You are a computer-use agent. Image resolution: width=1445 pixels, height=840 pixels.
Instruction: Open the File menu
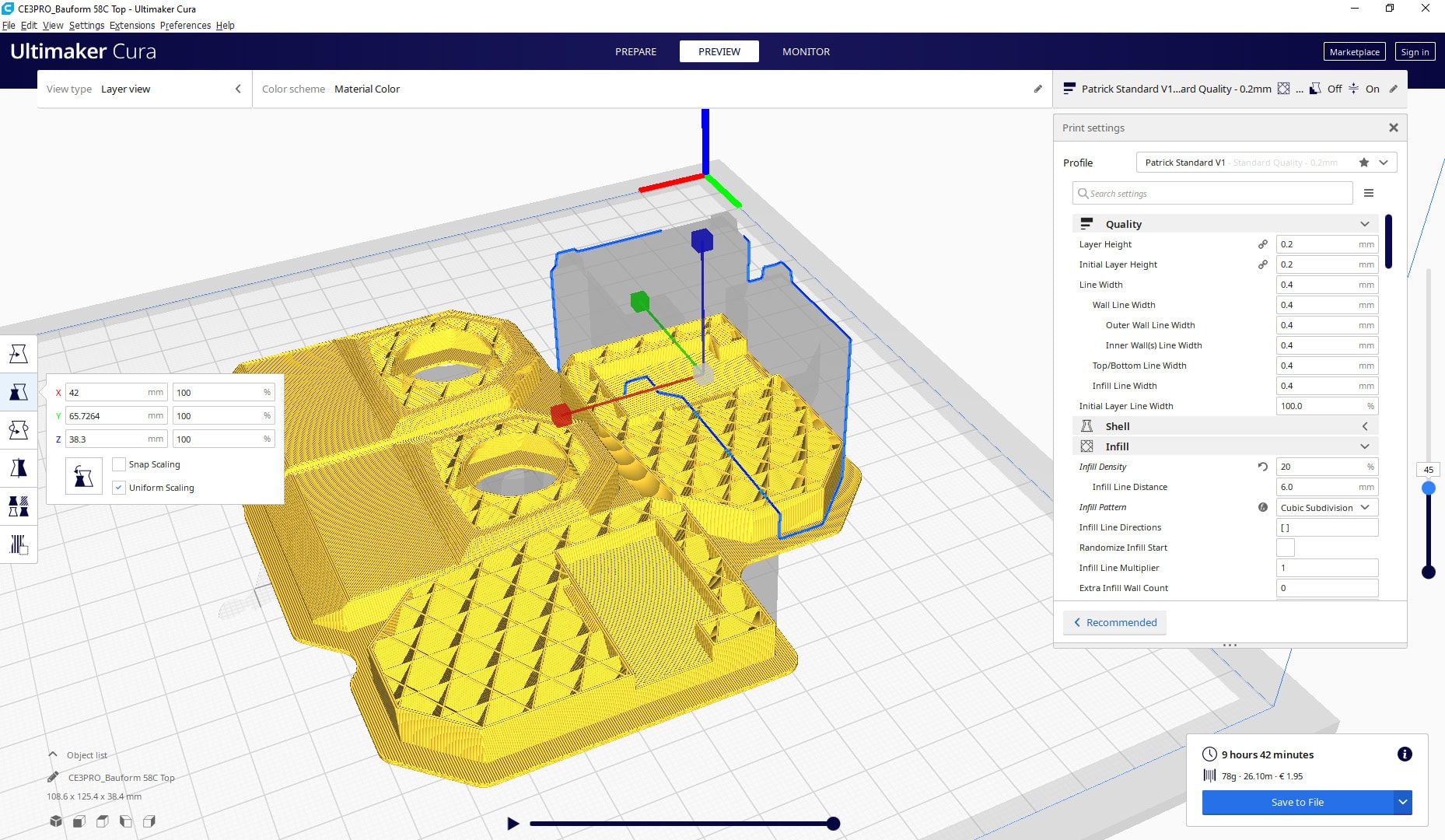click(x=9, y=25)
